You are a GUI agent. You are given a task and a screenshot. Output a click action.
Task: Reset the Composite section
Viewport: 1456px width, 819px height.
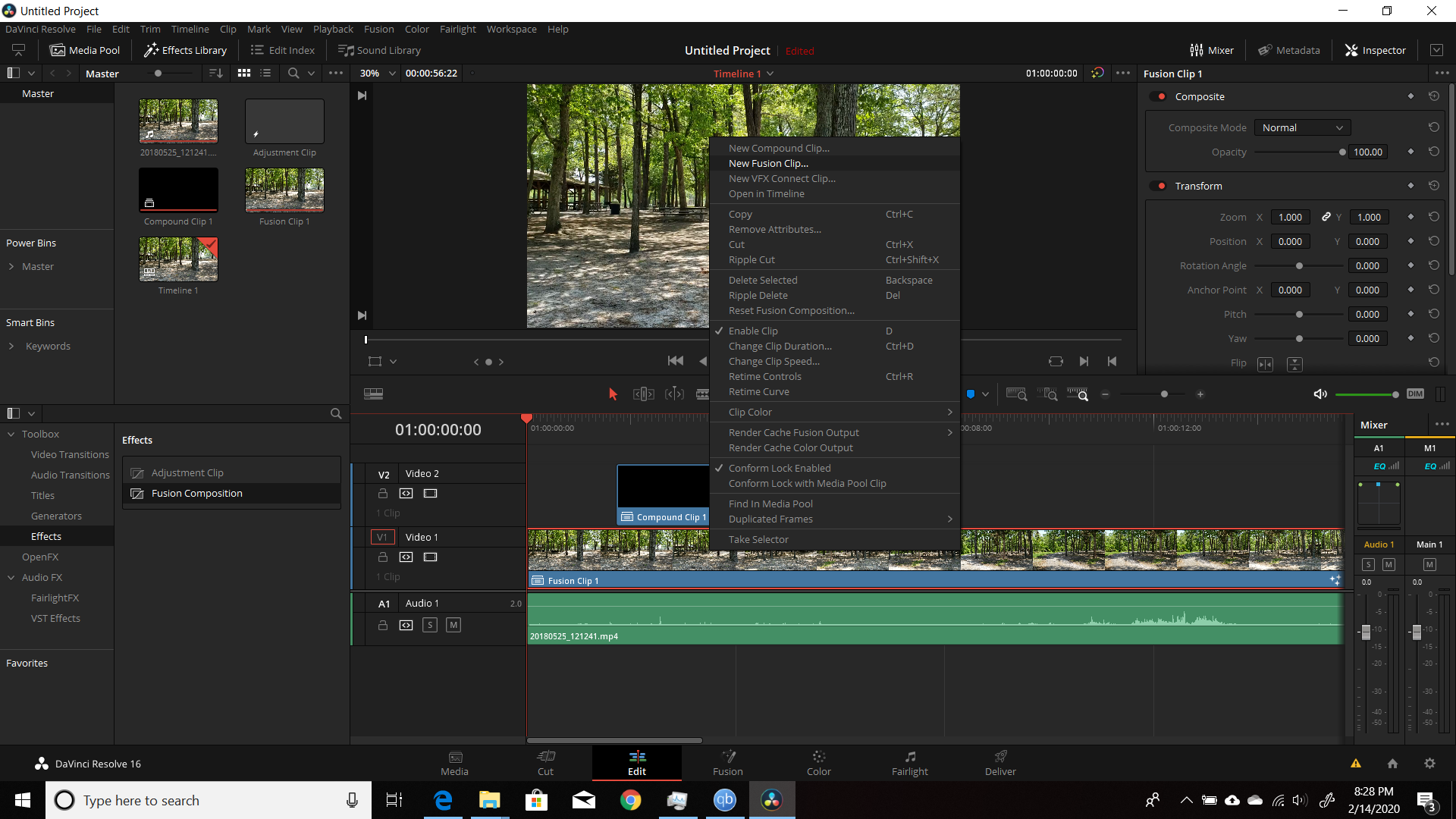[1434, 96]
